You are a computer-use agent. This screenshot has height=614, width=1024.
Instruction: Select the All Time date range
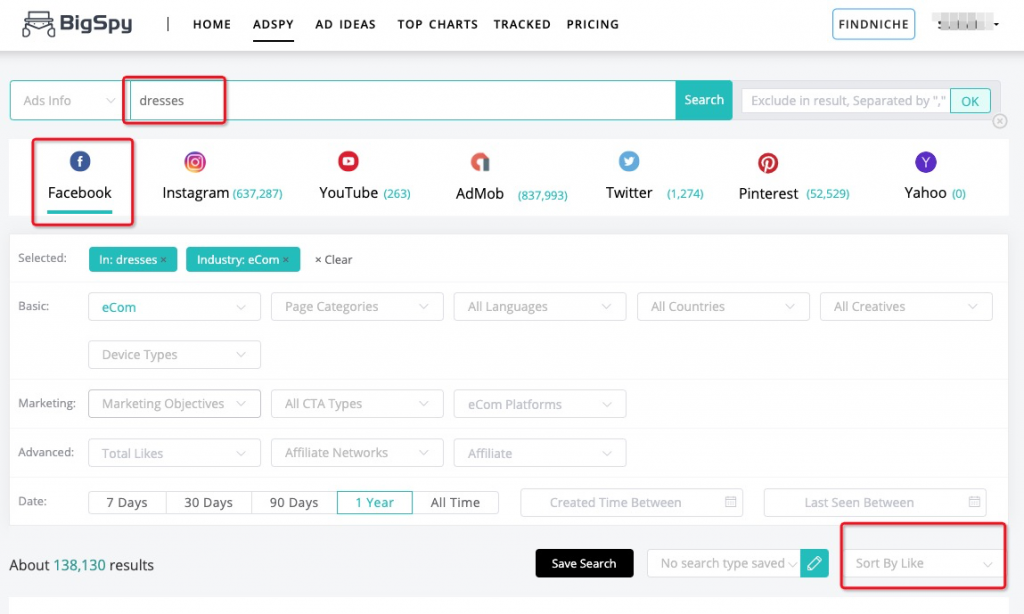(455, 502)
